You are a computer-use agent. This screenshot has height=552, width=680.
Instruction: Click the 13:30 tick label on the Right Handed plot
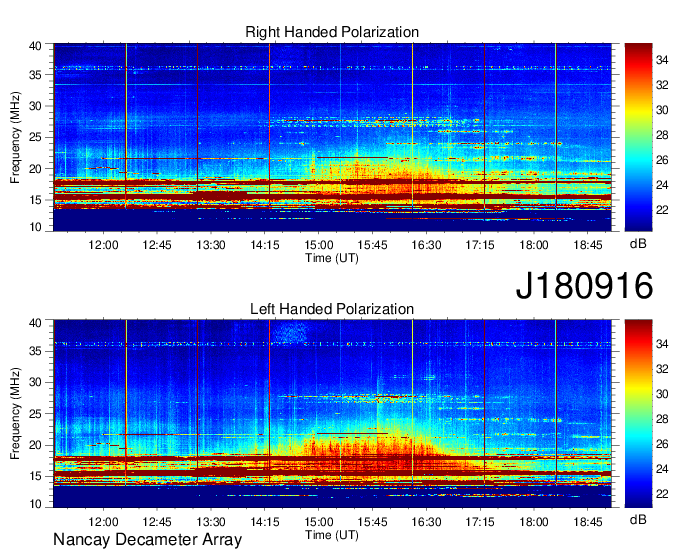[x=211, y=245]
